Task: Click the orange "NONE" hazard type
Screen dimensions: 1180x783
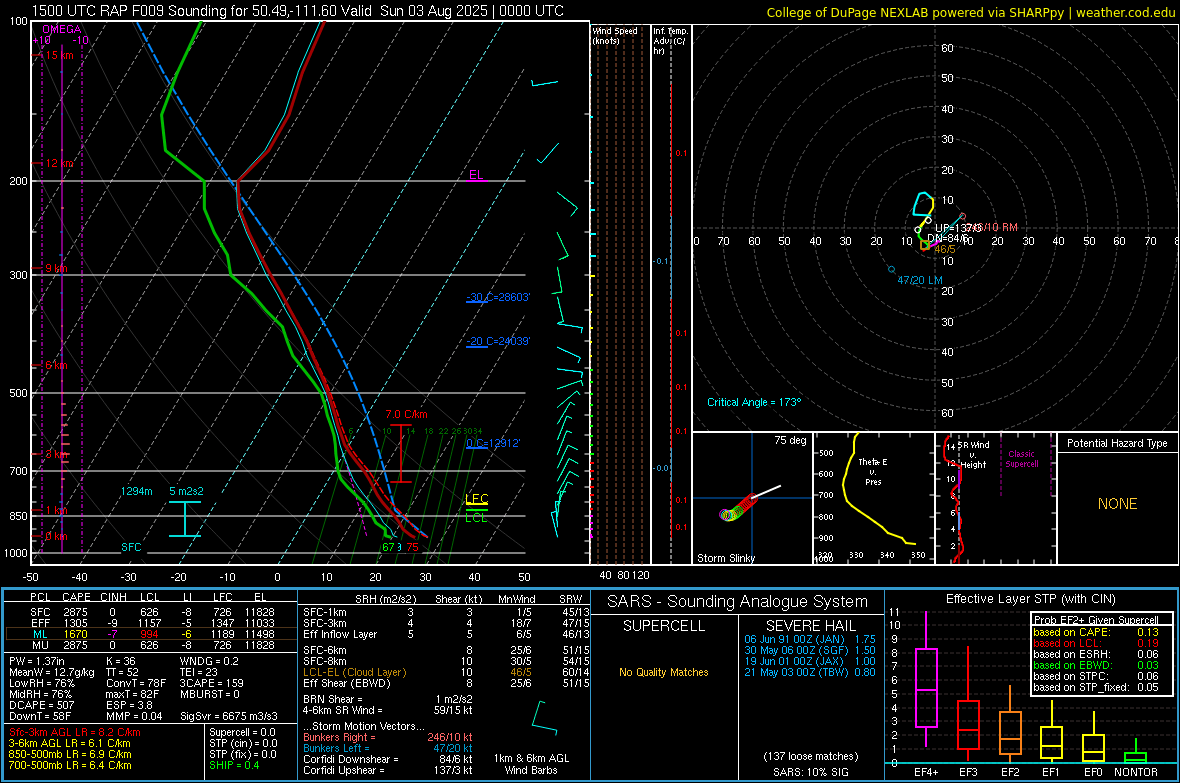Action: [x=1118, y=504]
